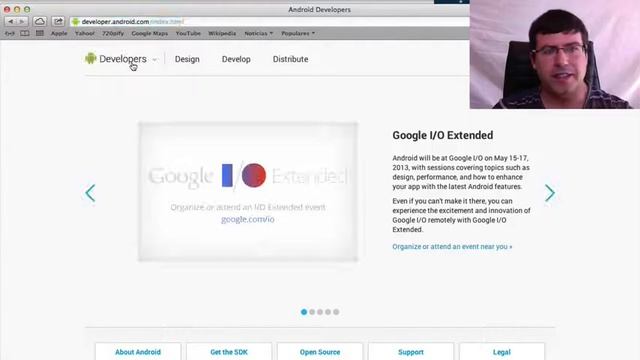Select the third carousel dot
640x360 pixels.
[320, 312]
